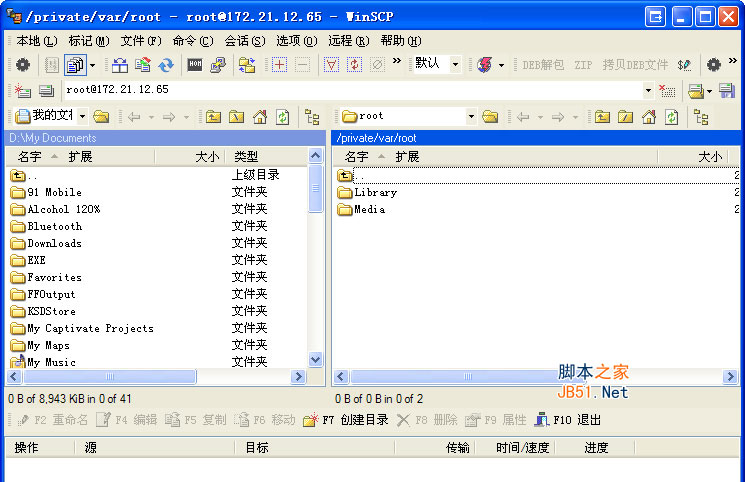This screenshot has height=482, width=745.
Task: Click F7 创建目录 button
Action: [346, 420]
